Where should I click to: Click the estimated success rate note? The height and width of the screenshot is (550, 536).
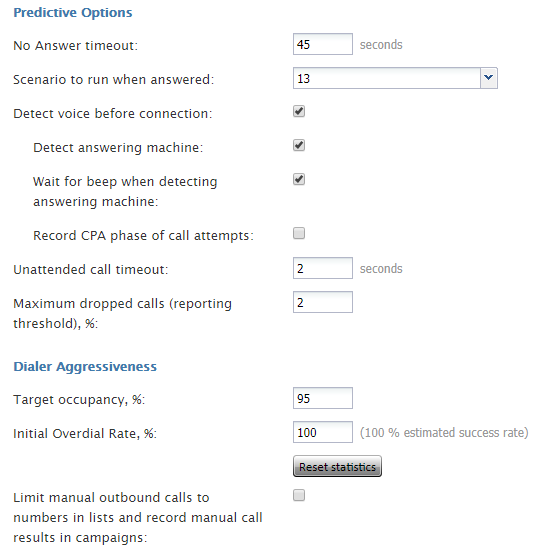tap(444, 432)
